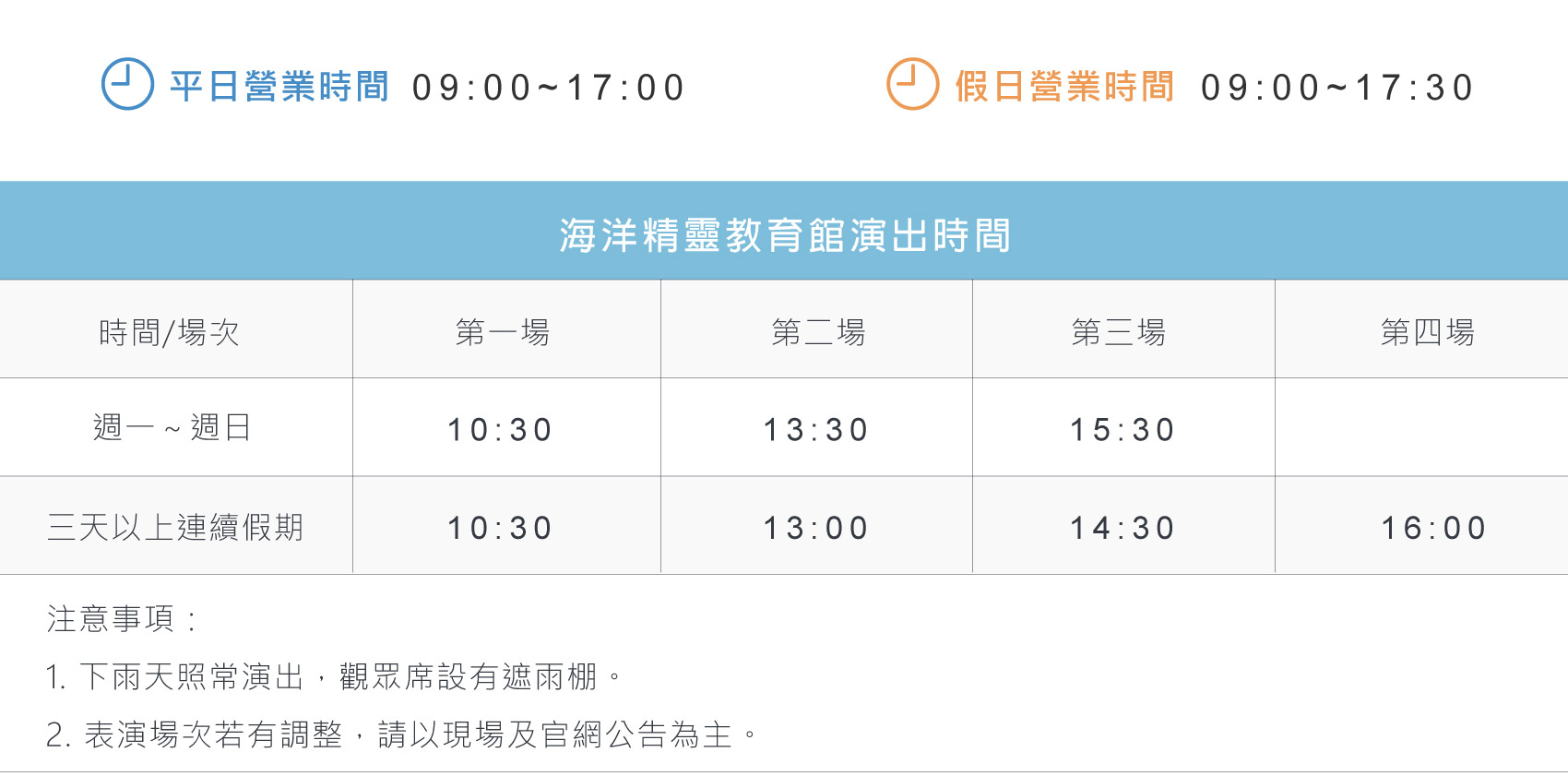The height and width of the screenshot is (776, 1568).
Task: Click the 第二場 column header
Action: [818, 332]
